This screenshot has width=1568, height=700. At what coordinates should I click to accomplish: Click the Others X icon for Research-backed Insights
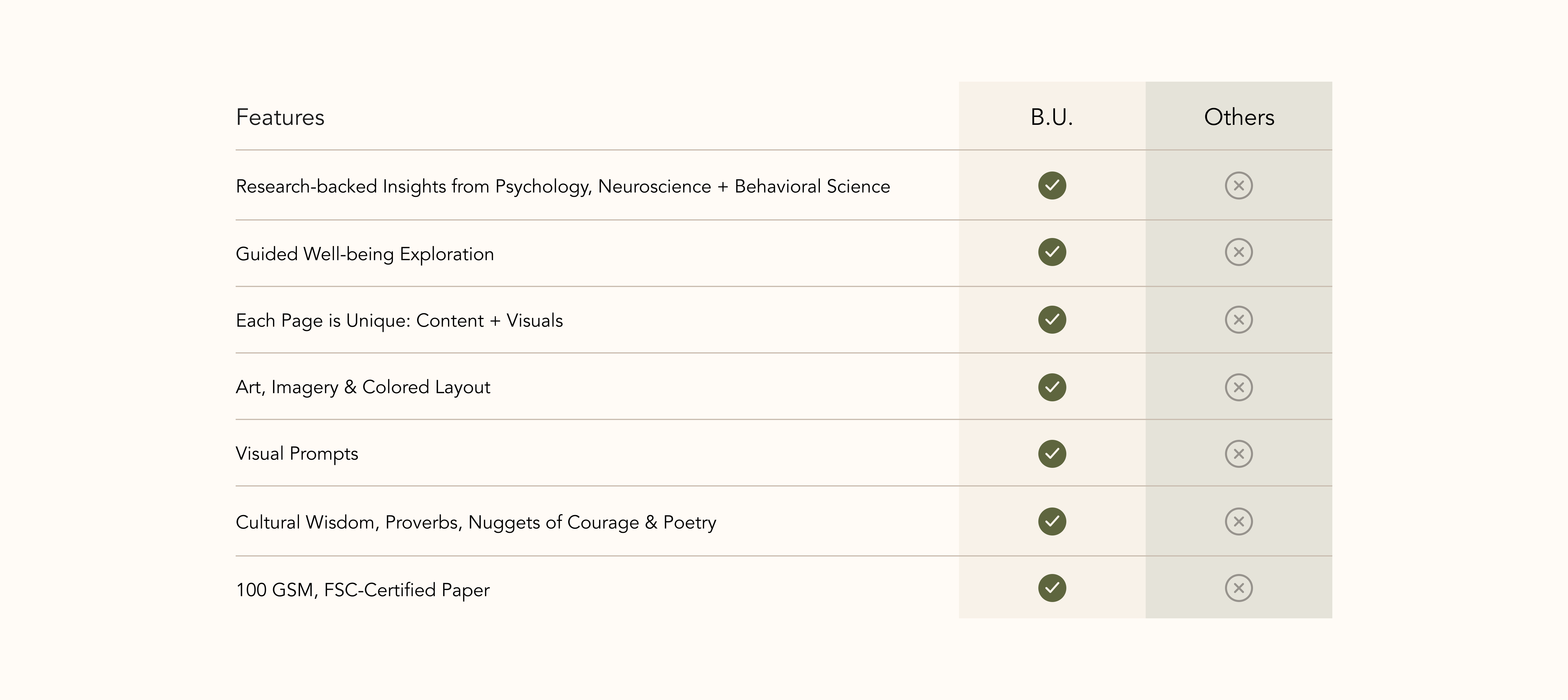[1239, 186]
